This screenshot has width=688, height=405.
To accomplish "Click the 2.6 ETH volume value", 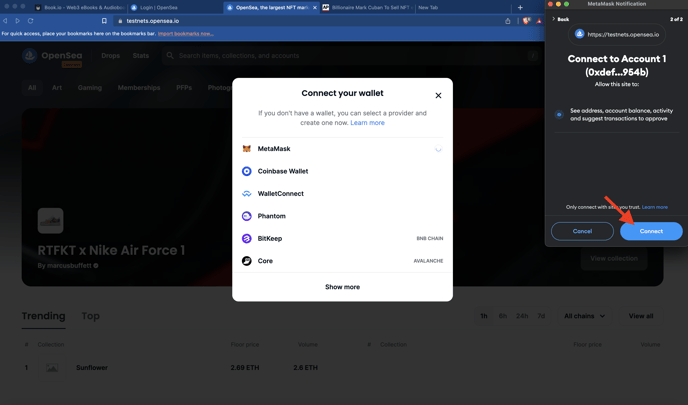I will (305, 368).
